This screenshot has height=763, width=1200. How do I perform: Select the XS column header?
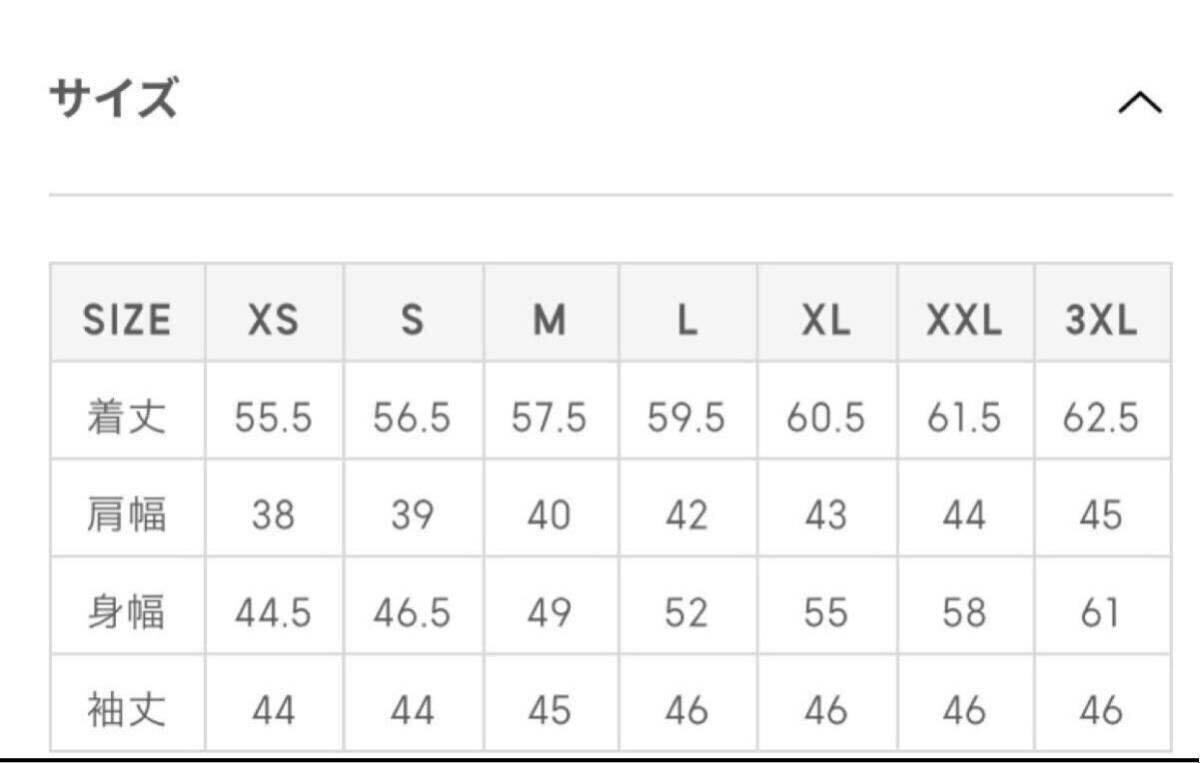(x=273, y=320)
